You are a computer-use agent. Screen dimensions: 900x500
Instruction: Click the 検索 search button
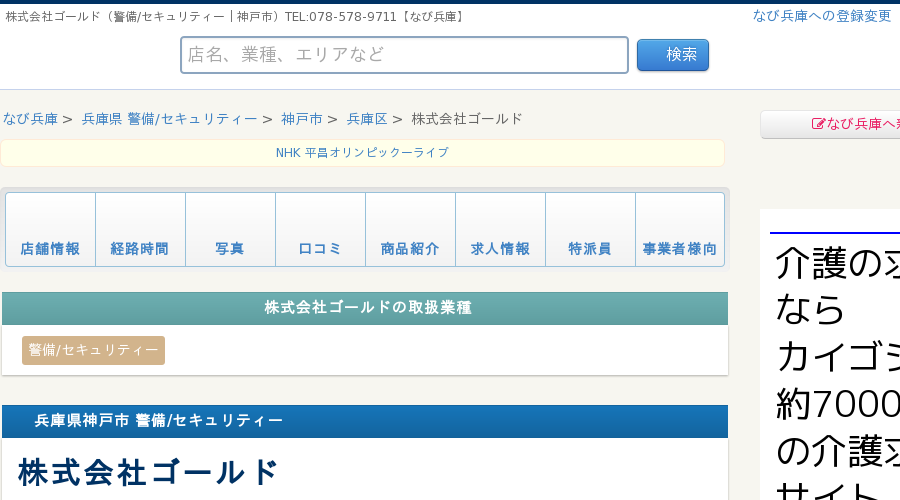(673, 55)
